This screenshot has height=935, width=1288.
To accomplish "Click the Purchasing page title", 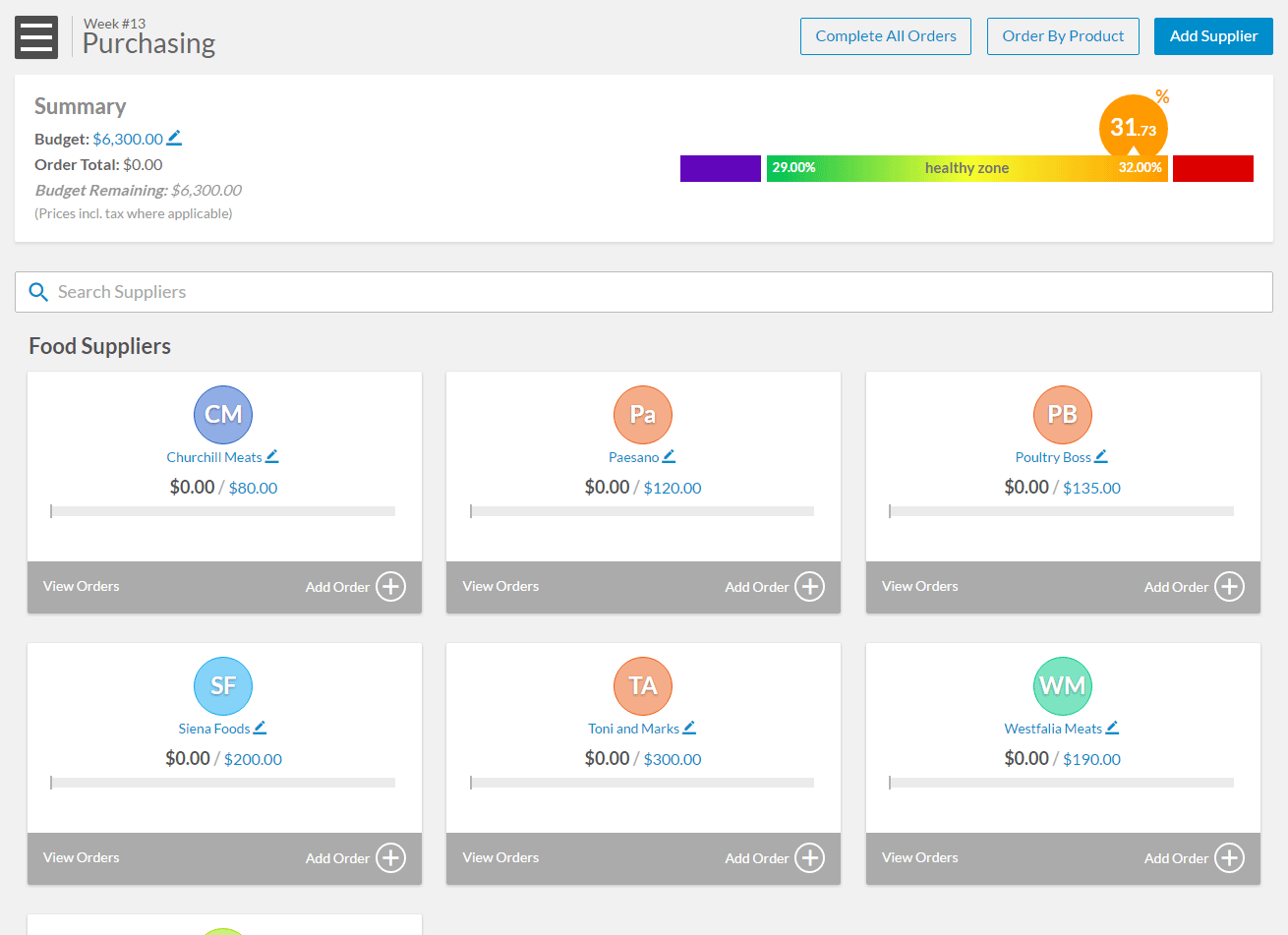I will click(149, 43).
